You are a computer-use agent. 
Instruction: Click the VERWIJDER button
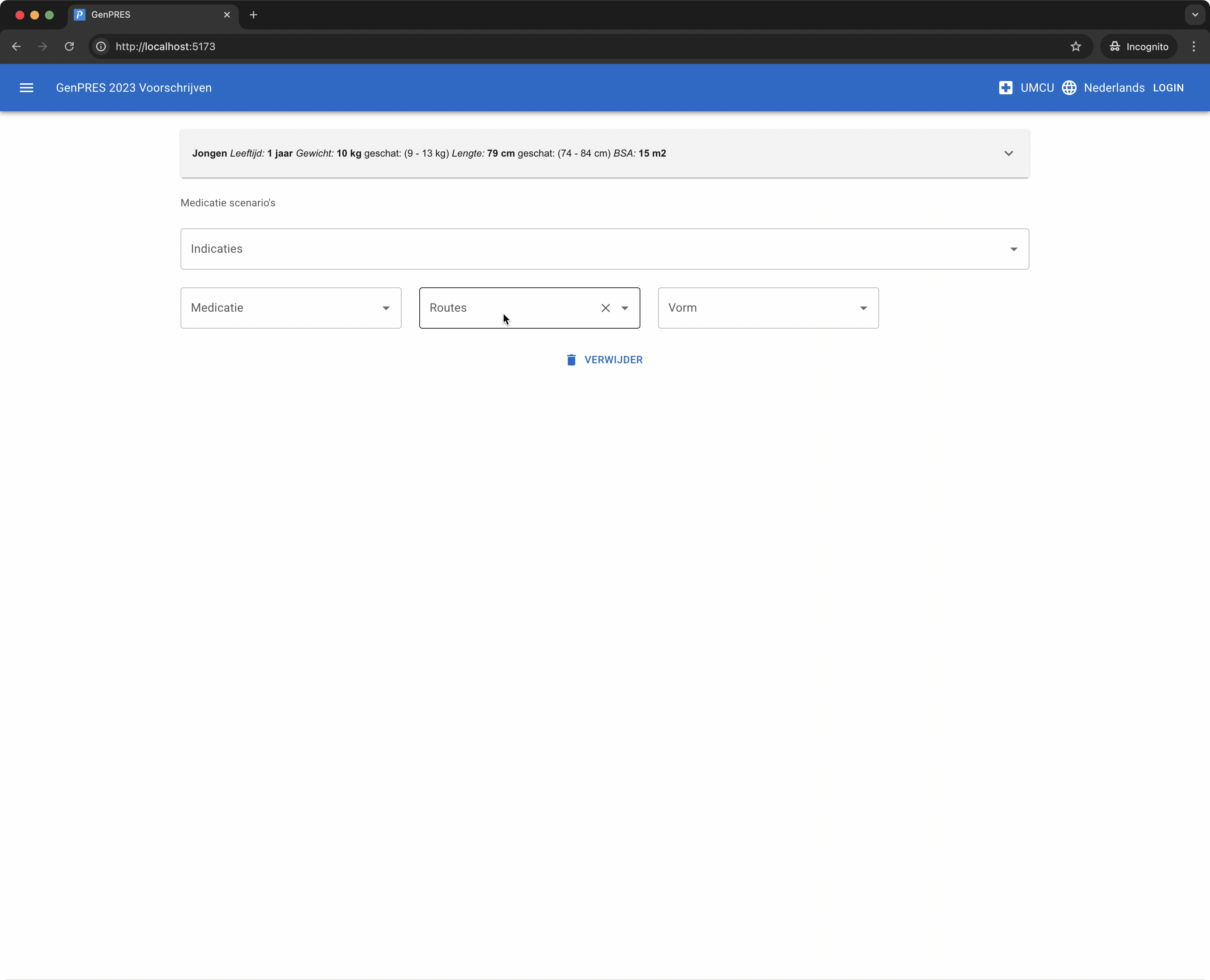click(x=604, y=360)
